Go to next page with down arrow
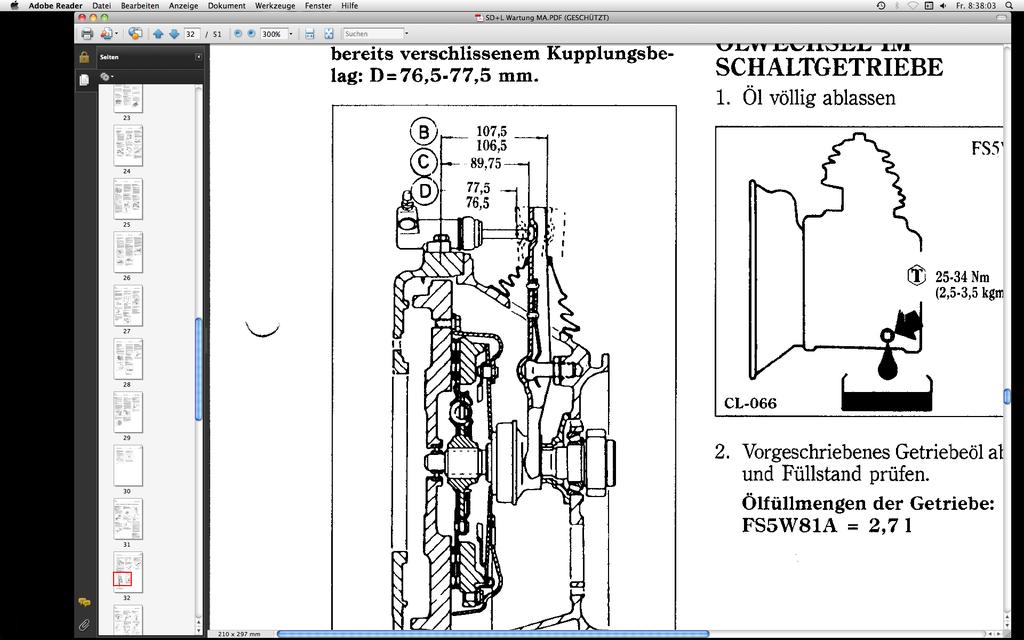Image resolution: width=1024 pixels, height=640 pixels. [x=174, y=34]
